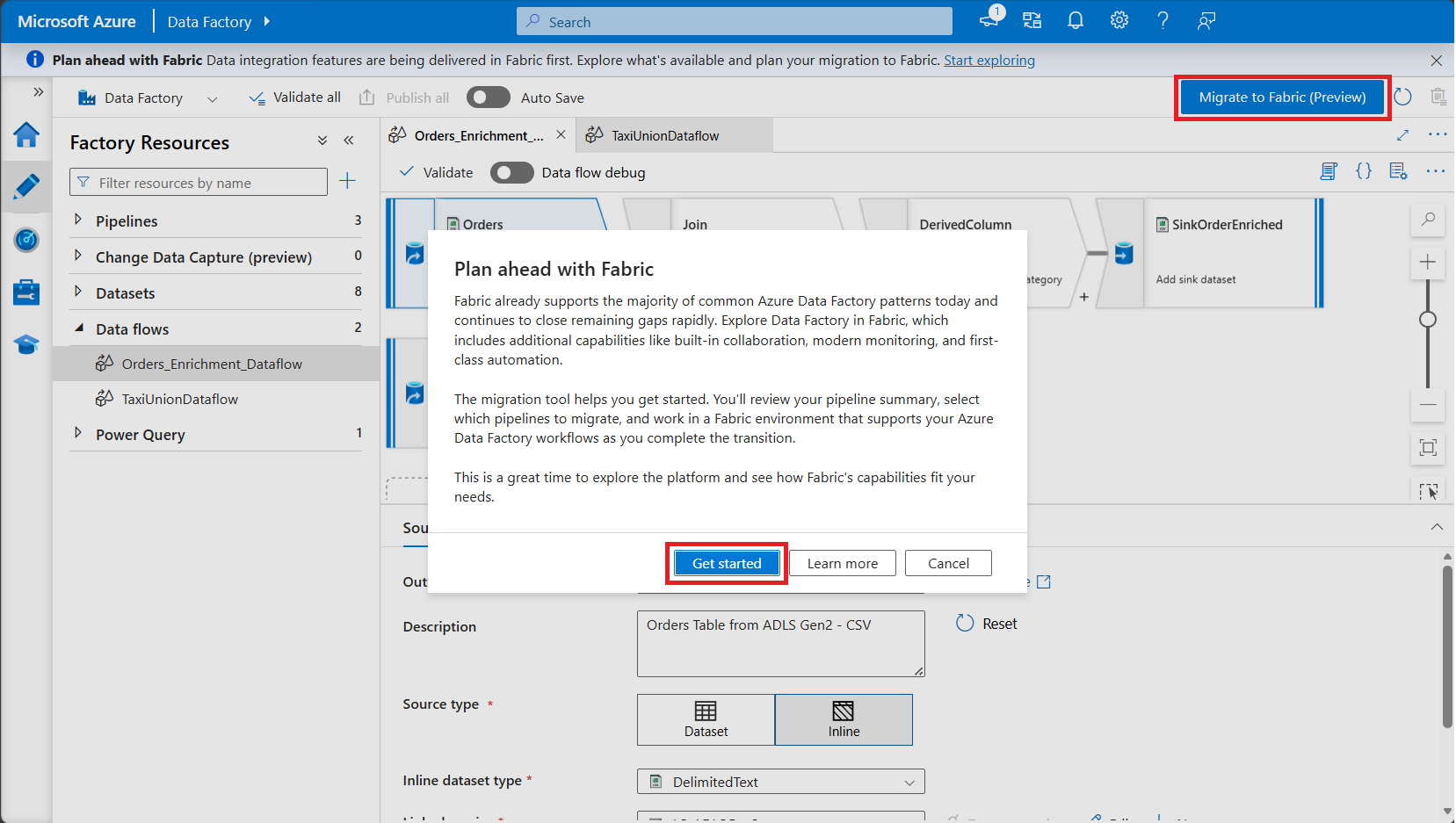The width and height of the screenshot is (1456, 823).
Task: Open settings gear icon in header
Action: (x=1119, y=21)
